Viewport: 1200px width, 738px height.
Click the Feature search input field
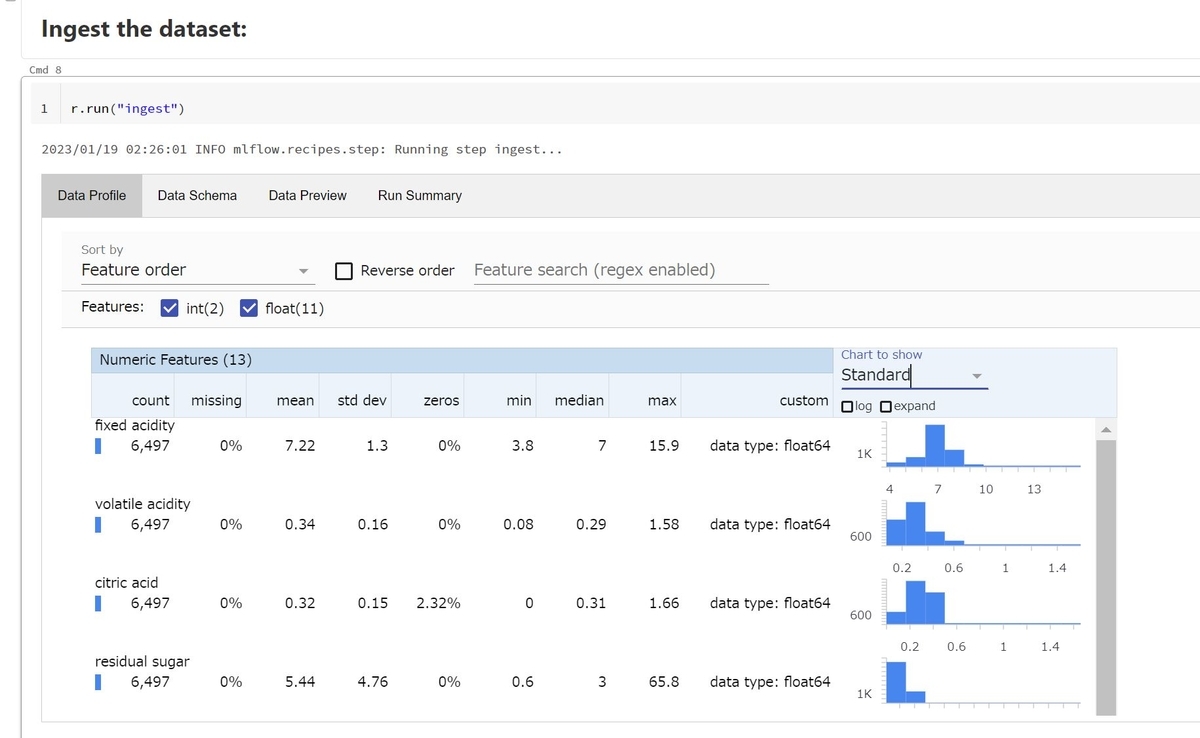(x=621, y=270)
